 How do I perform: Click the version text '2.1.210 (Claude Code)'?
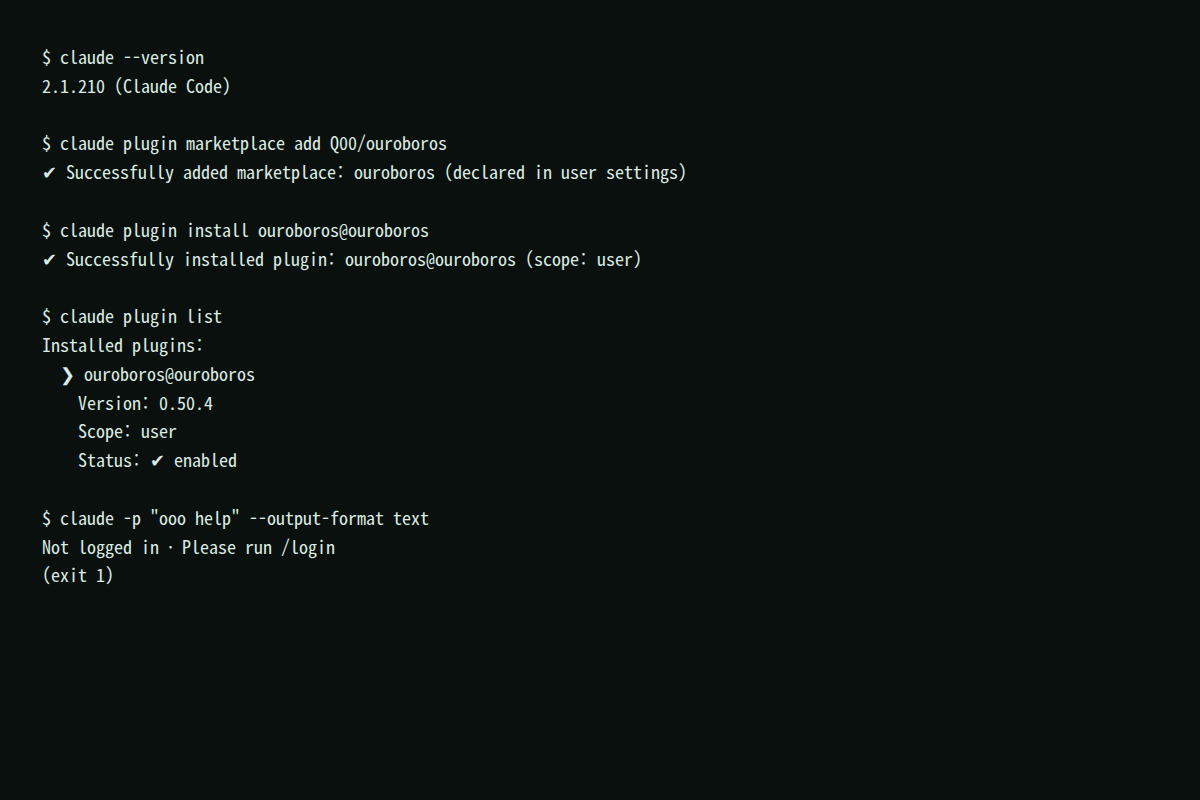136,87
